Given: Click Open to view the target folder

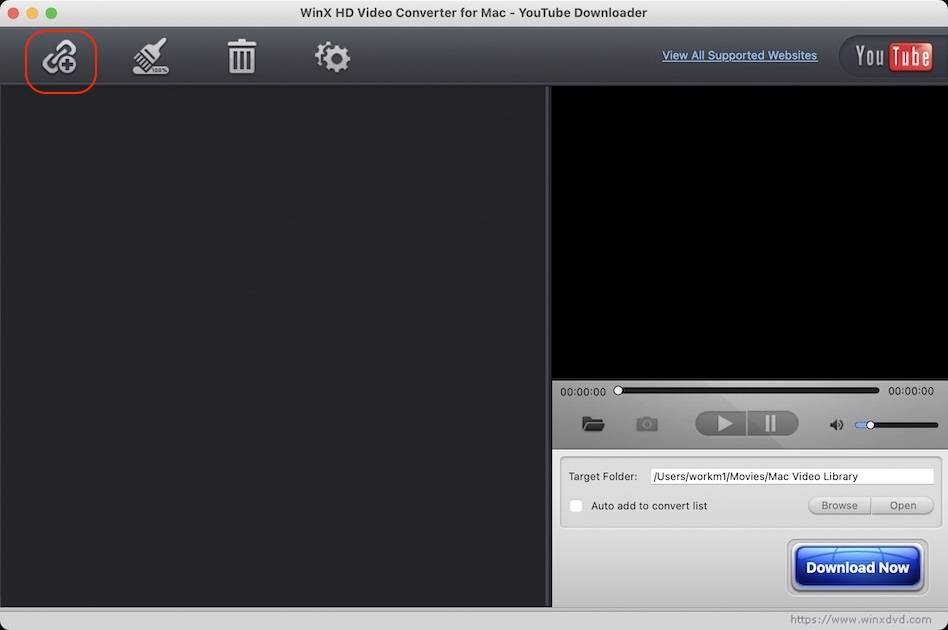Looking at the screenshot, I should [x=901, y=505].
